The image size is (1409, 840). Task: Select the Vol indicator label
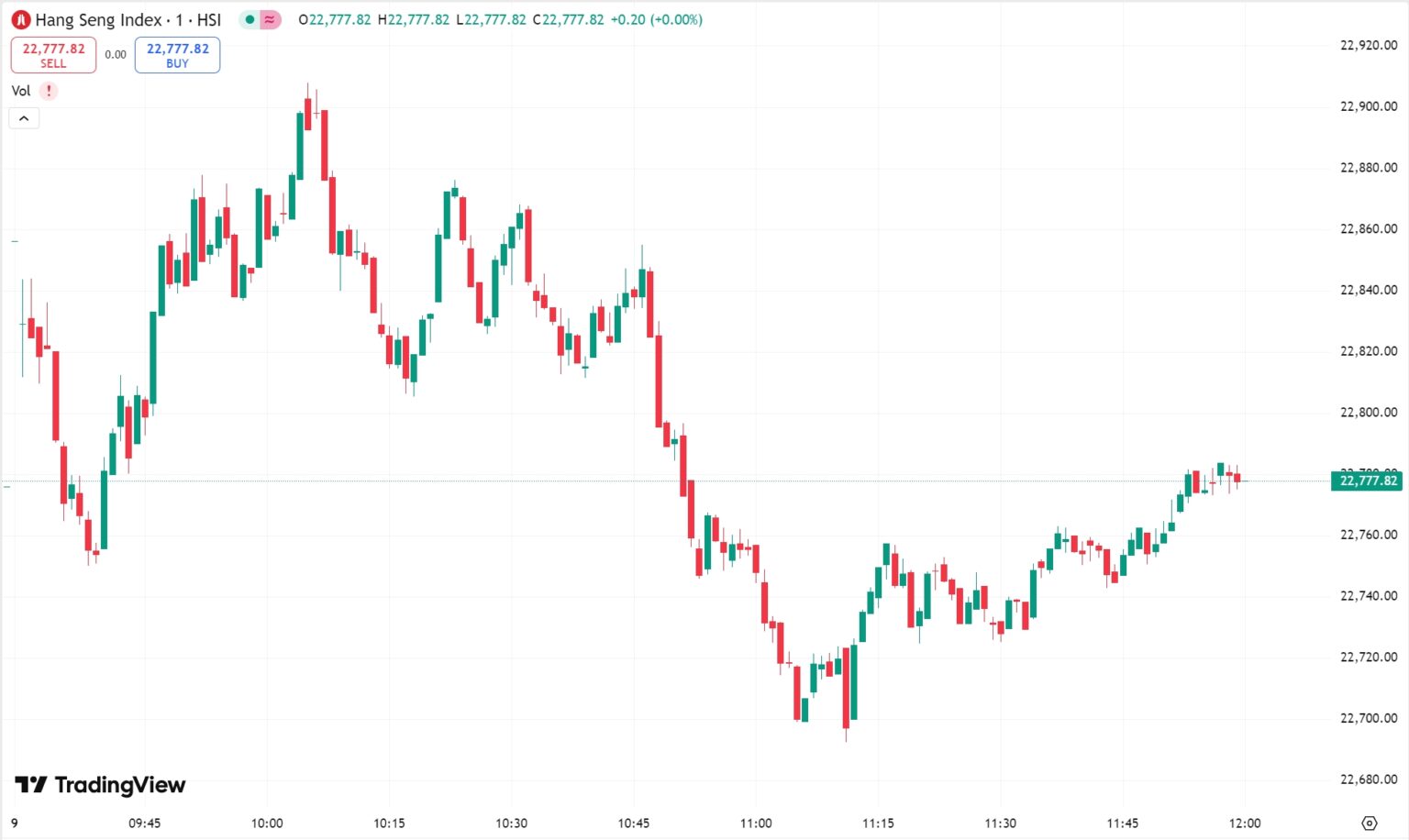coord(21,91)
